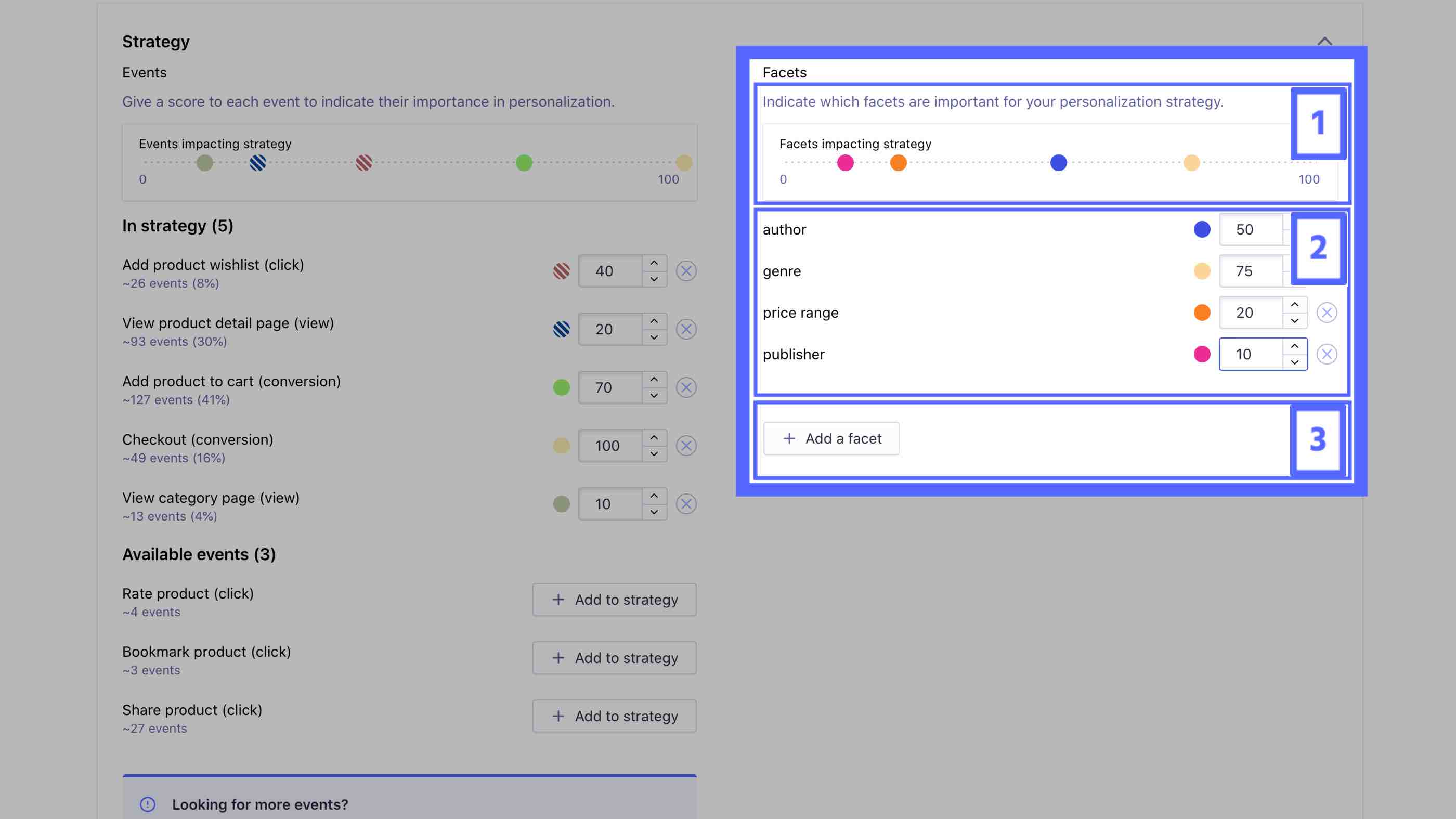This screenshot has width=1456, height=819.
Task: Click the pink dot icon for publisher facet
Action: coord(1200,353)
